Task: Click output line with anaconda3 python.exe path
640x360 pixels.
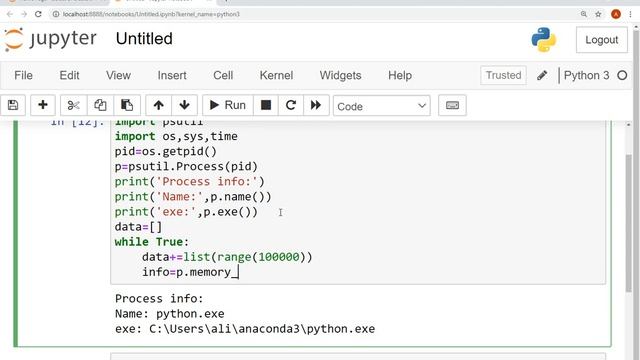Action: coord(245,329)
